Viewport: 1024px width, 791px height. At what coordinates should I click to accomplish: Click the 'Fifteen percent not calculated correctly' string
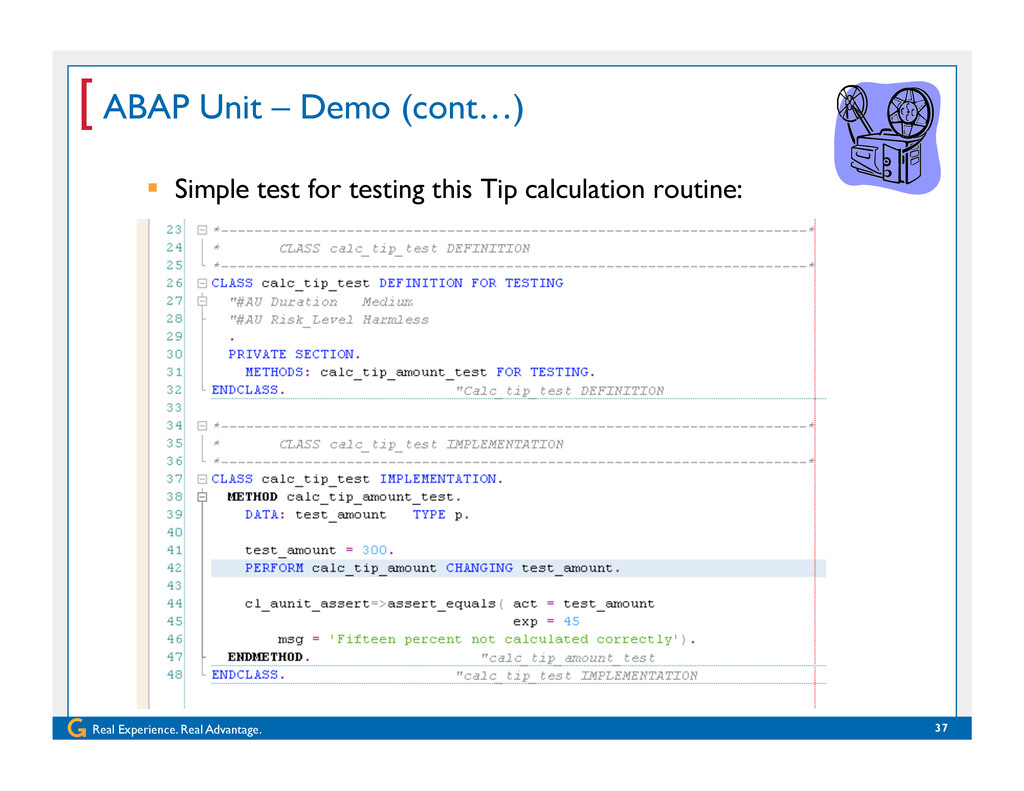coord(504,639)
